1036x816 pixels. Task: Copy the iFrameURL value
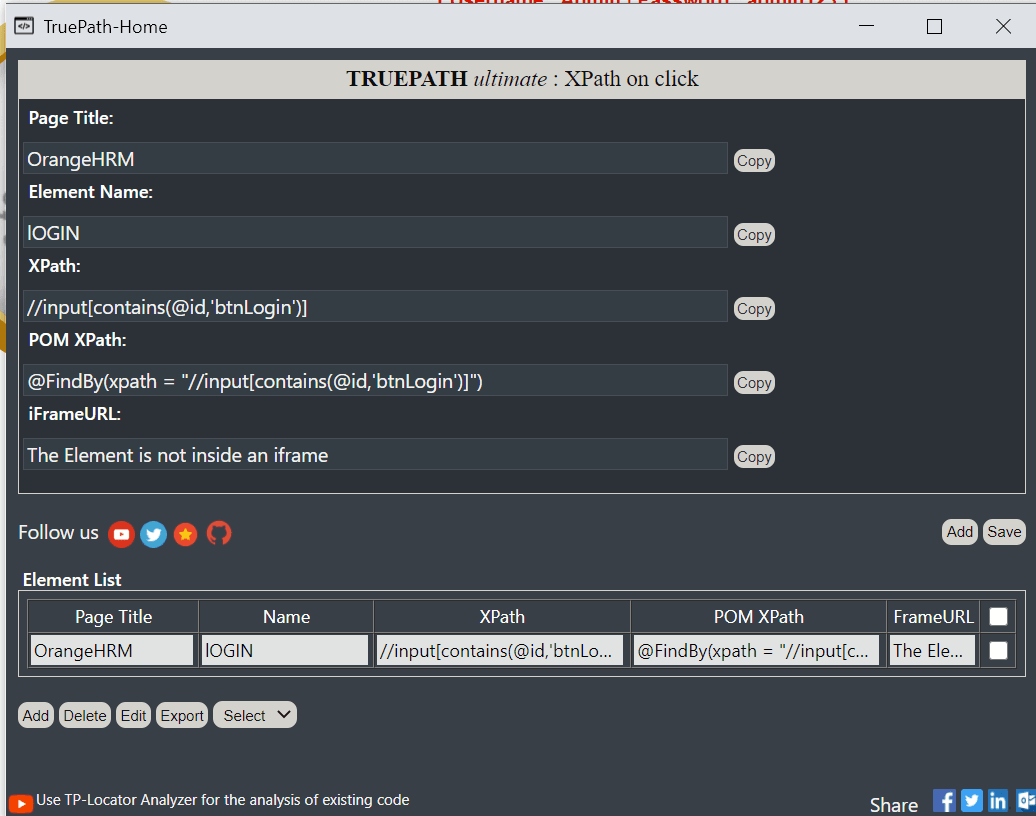754,457
